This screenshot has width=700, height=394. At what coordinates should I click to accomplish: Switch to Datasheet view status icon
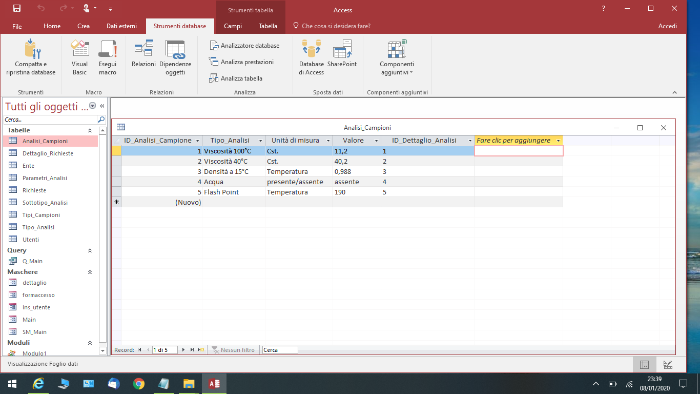pos(645,365)
